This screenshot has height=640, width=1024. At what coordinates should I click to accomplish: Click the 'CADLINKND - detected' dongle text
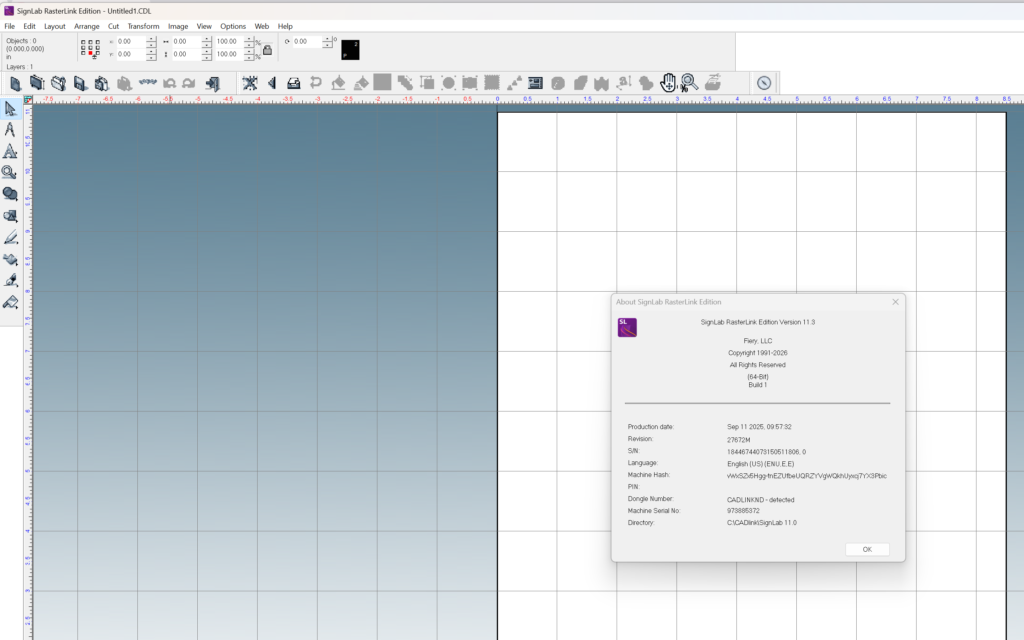(x=760, y=500)
